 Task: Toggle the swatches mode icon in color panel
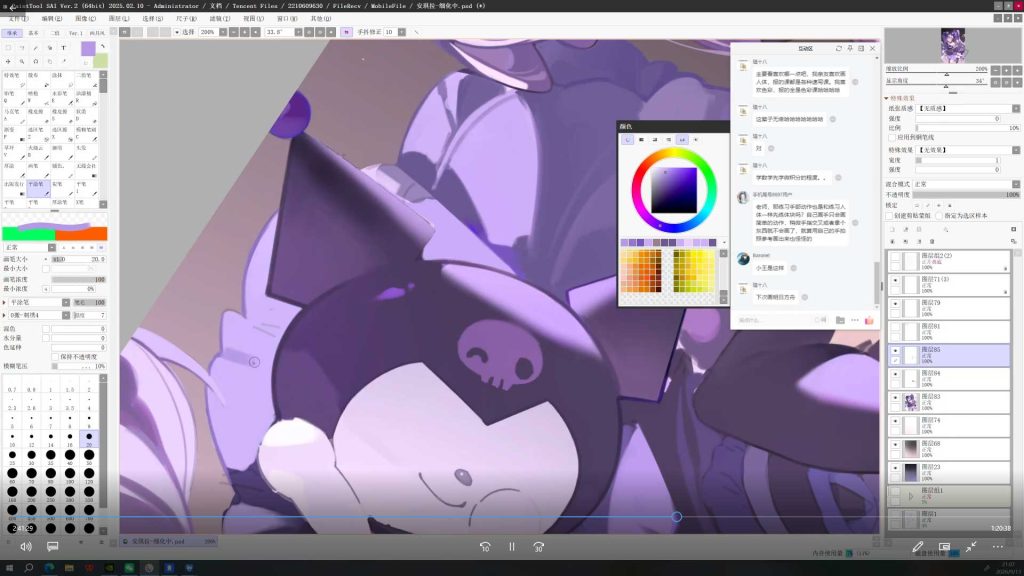(682, 140)
